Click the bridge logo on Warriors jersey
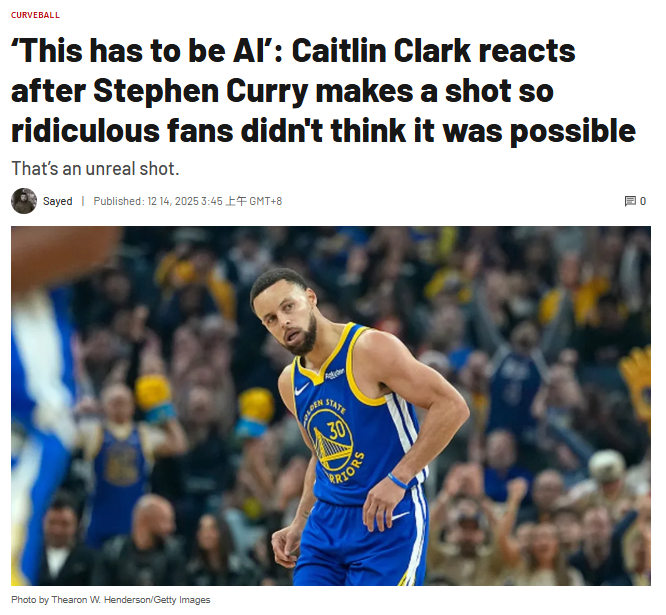 330,442
